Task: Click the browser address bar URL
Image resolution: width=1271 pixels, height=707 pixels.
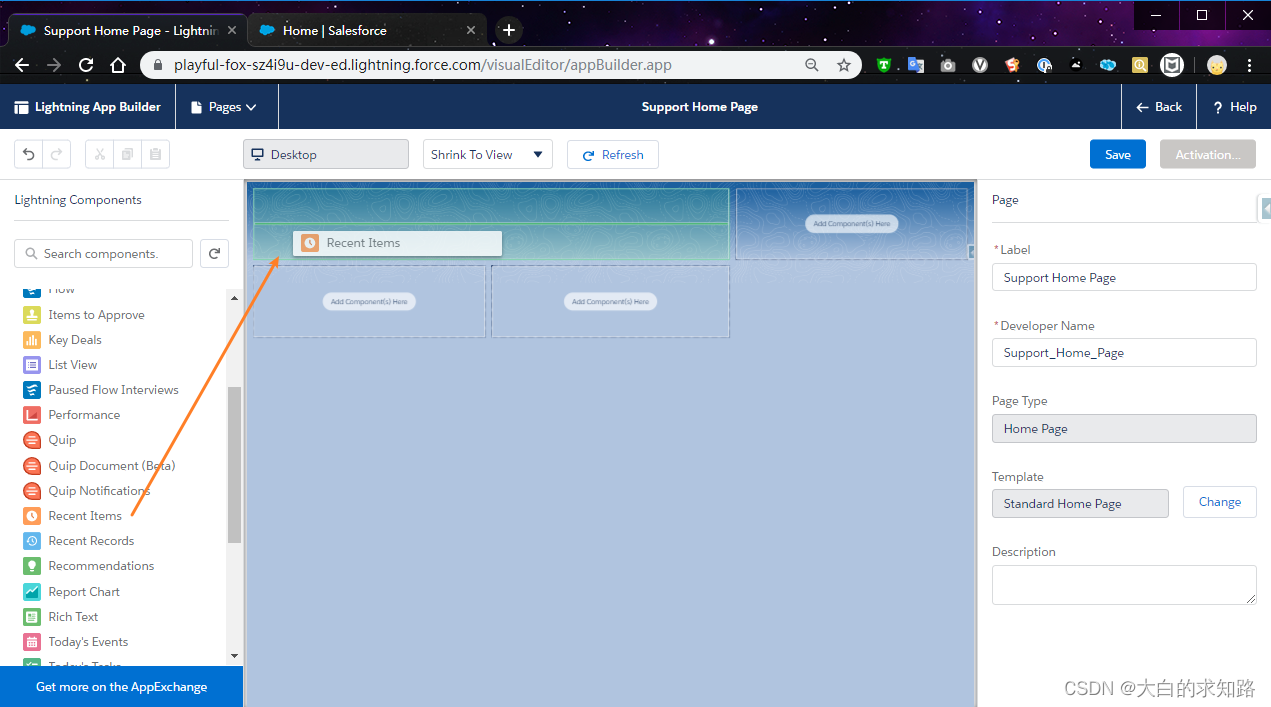Action: tap(423, 65)
